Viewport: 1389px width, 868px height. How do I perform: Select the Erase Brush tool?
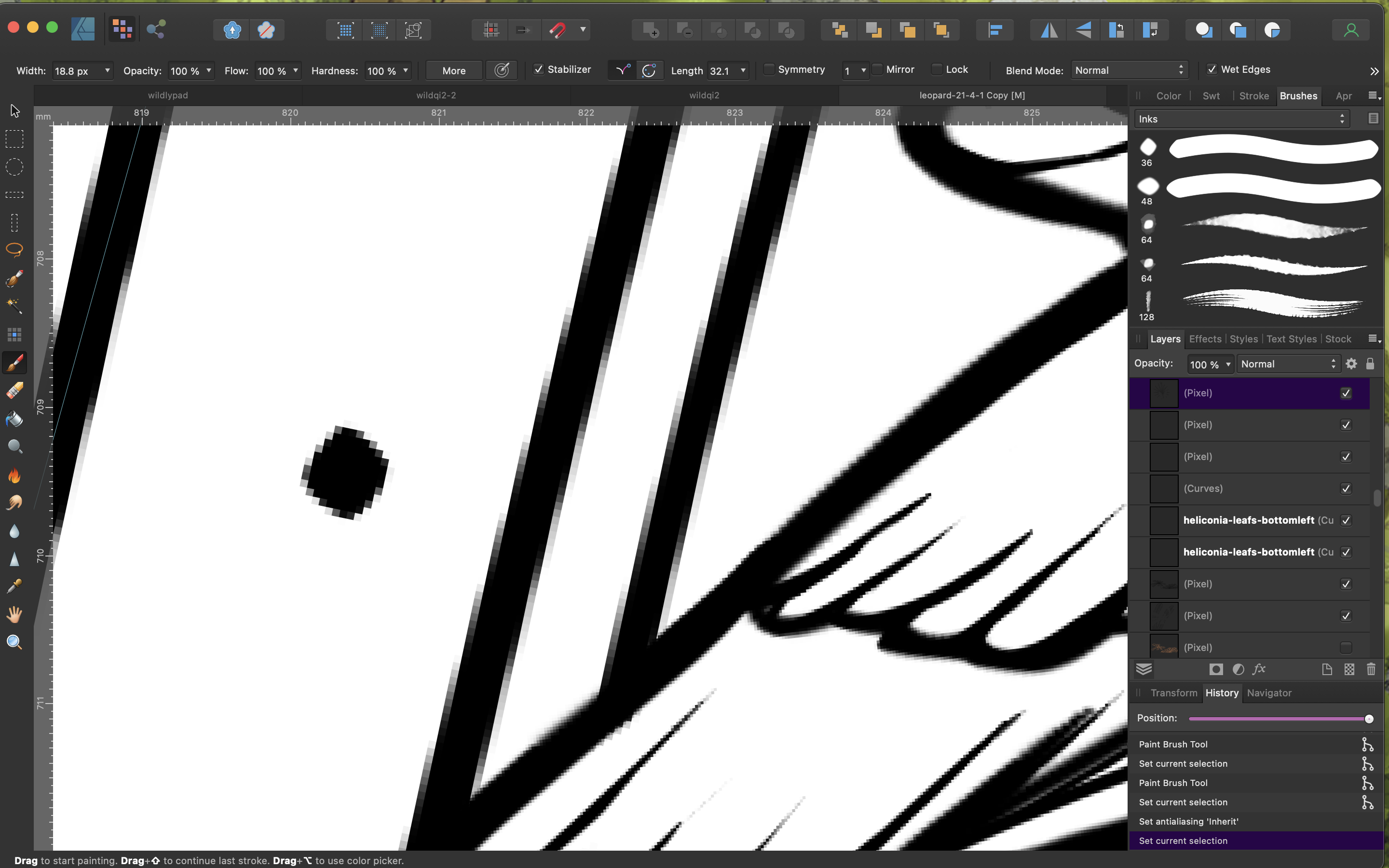click(x=14, y=391)
